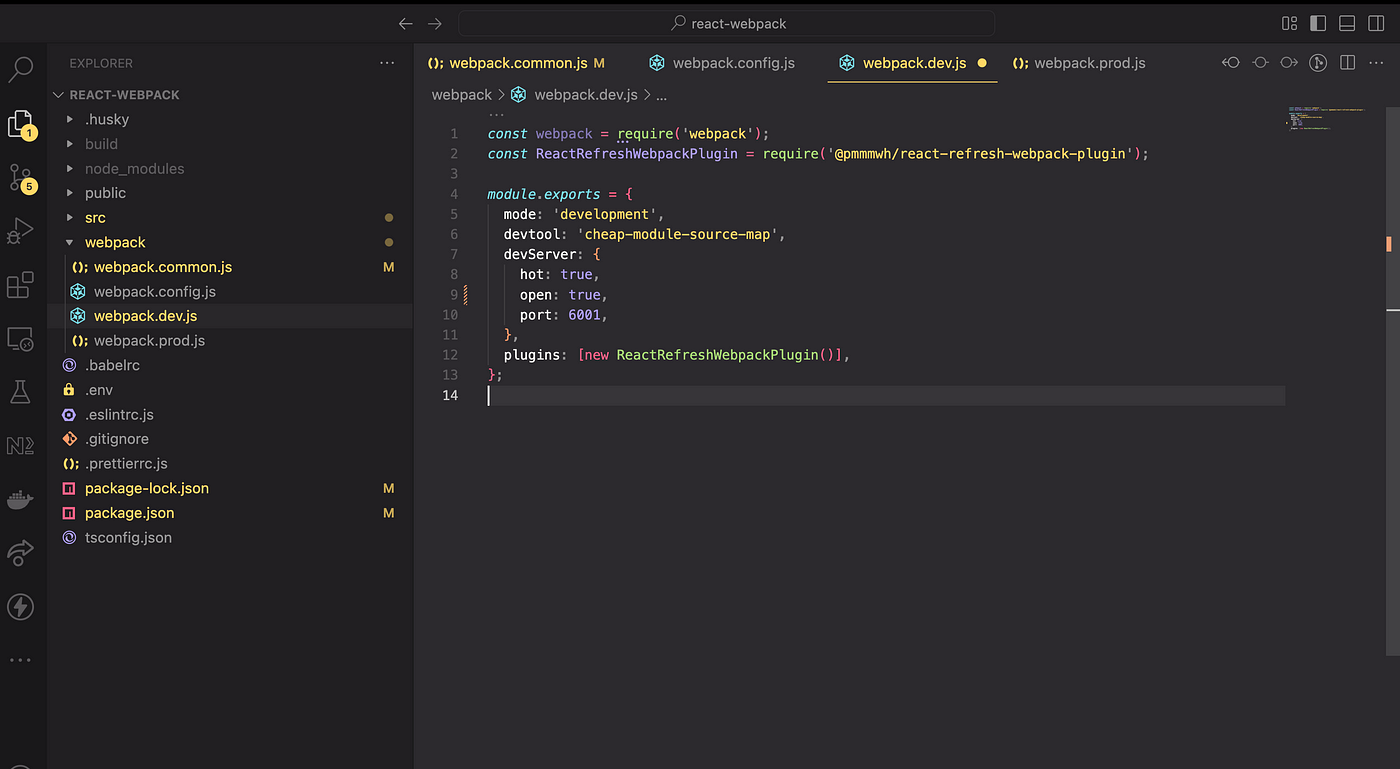The height and width of the screenshot is (769, 1400).
Task: Click the EXPLORER panel title
Action: pos(101,63)
